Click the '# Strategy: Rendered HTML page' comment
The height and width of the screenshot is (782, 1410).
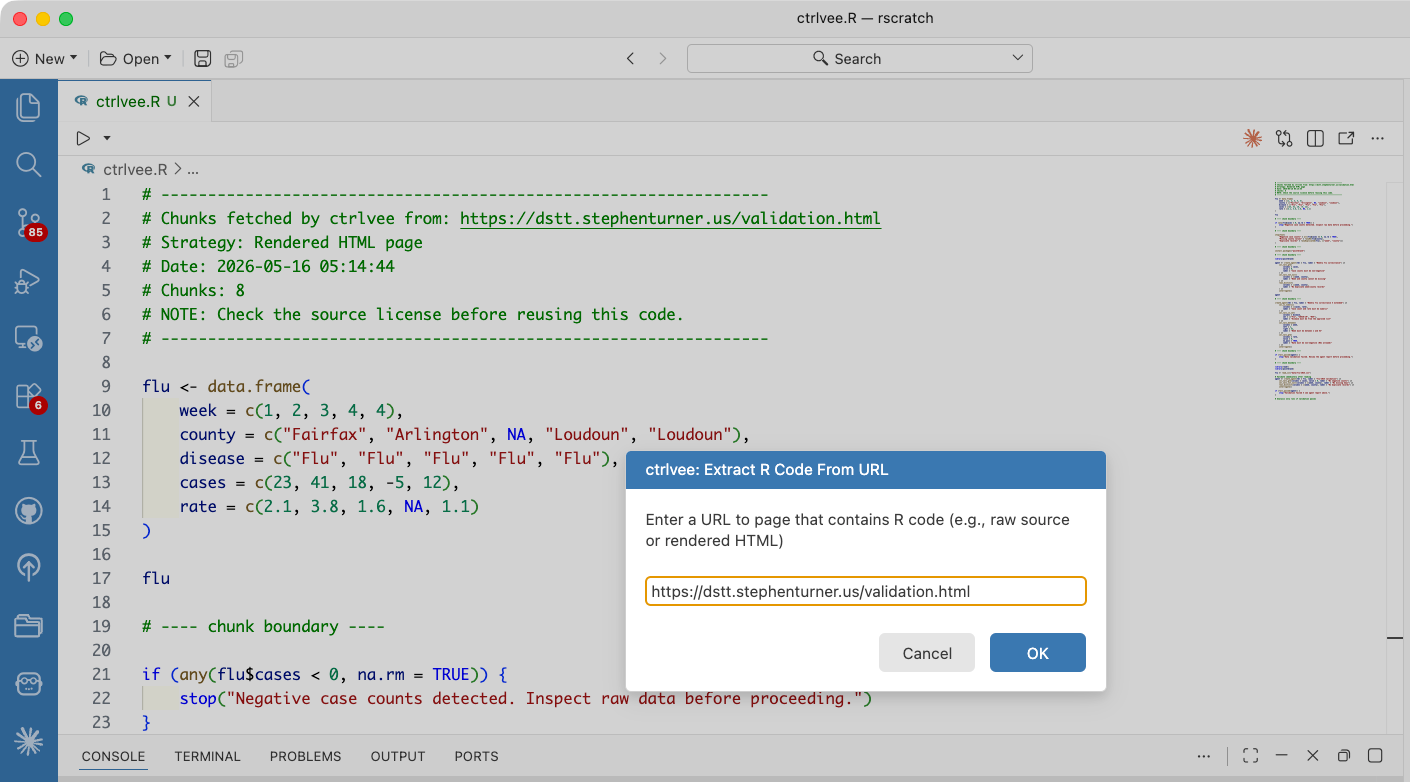(282, 242)
